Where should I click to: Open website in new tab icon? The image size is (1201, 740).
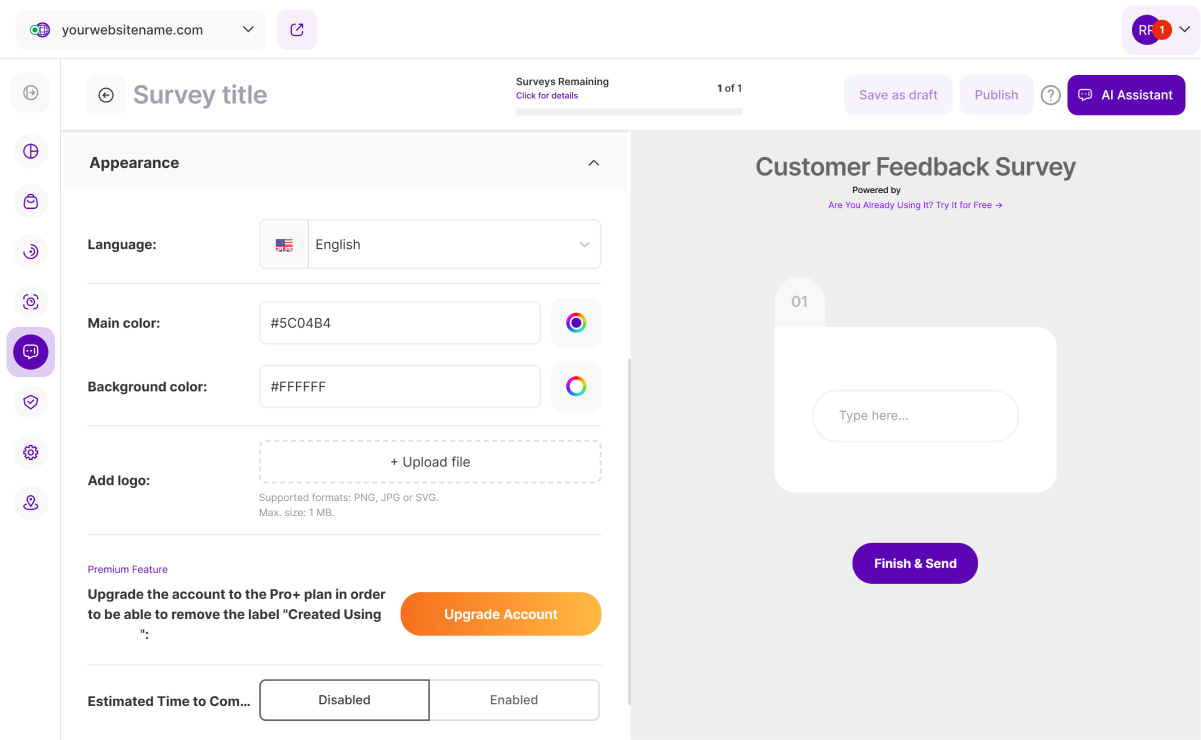(297, 30)
